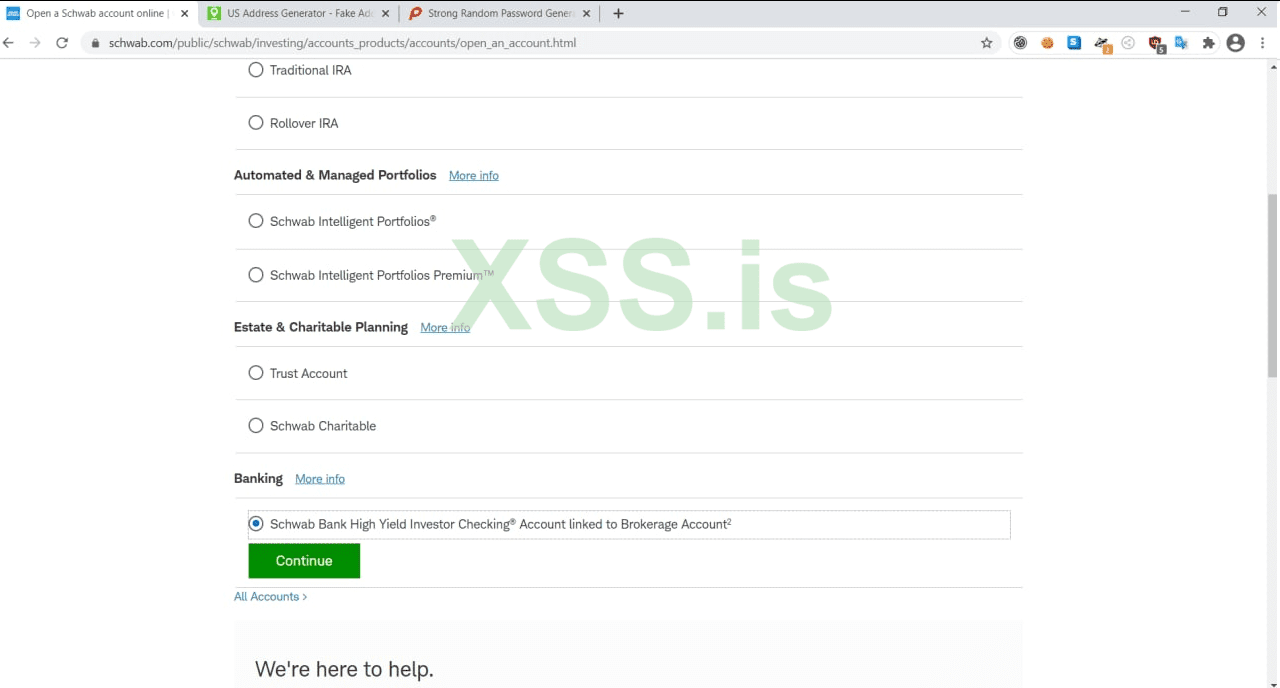Screen dimensions: 1280x688
Task: Click the Banking section heading
Action: (258, 478)
